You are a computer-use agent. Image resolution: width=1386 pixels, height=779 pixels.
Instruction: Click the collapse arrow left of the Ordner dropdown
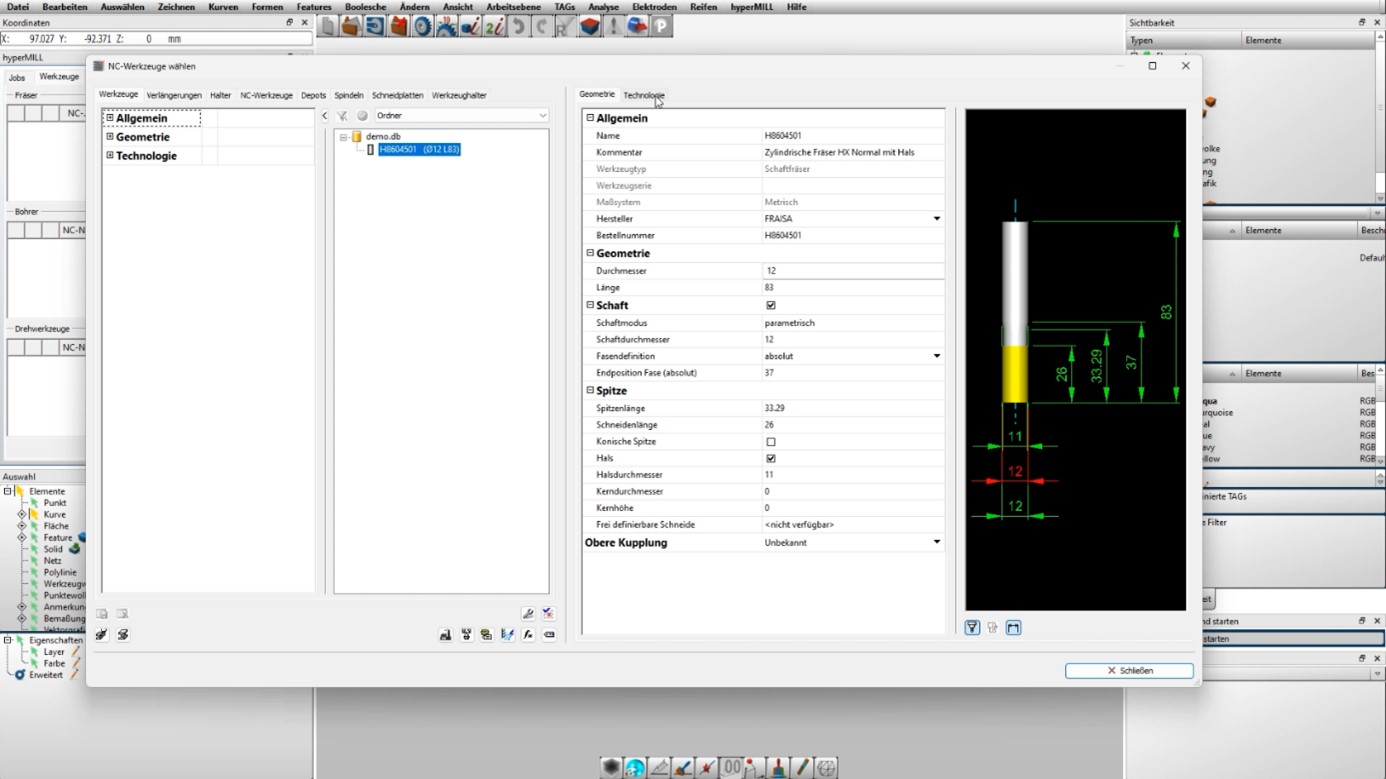tap(324, 116)
